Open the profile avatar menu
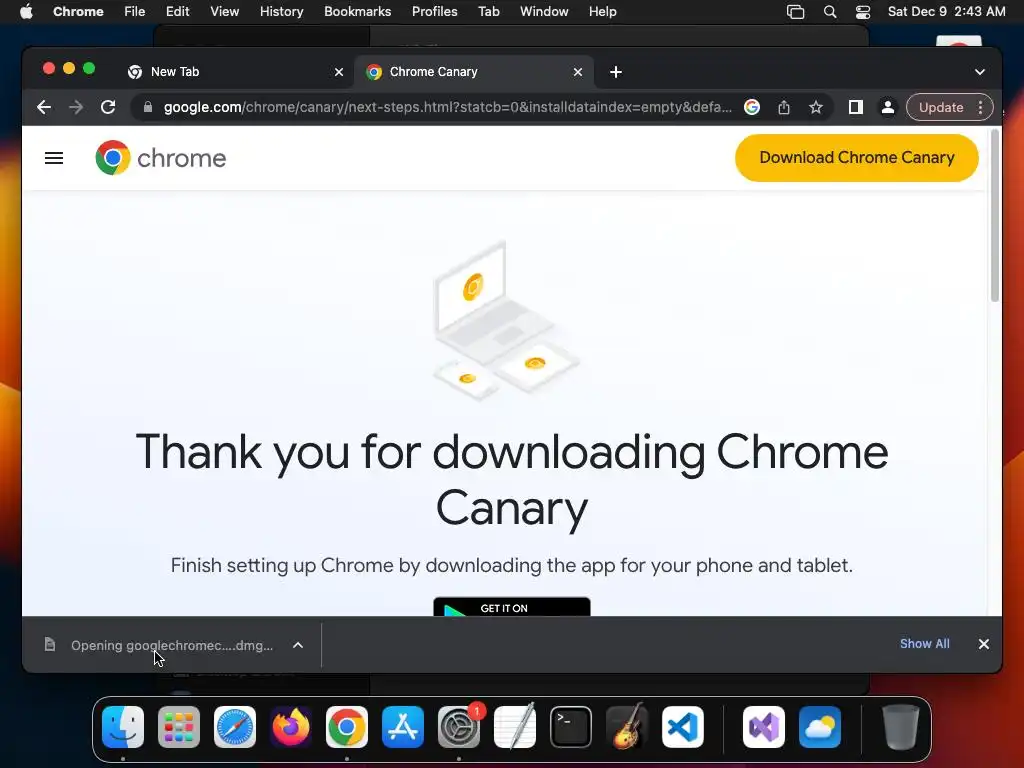 (888, 107)
